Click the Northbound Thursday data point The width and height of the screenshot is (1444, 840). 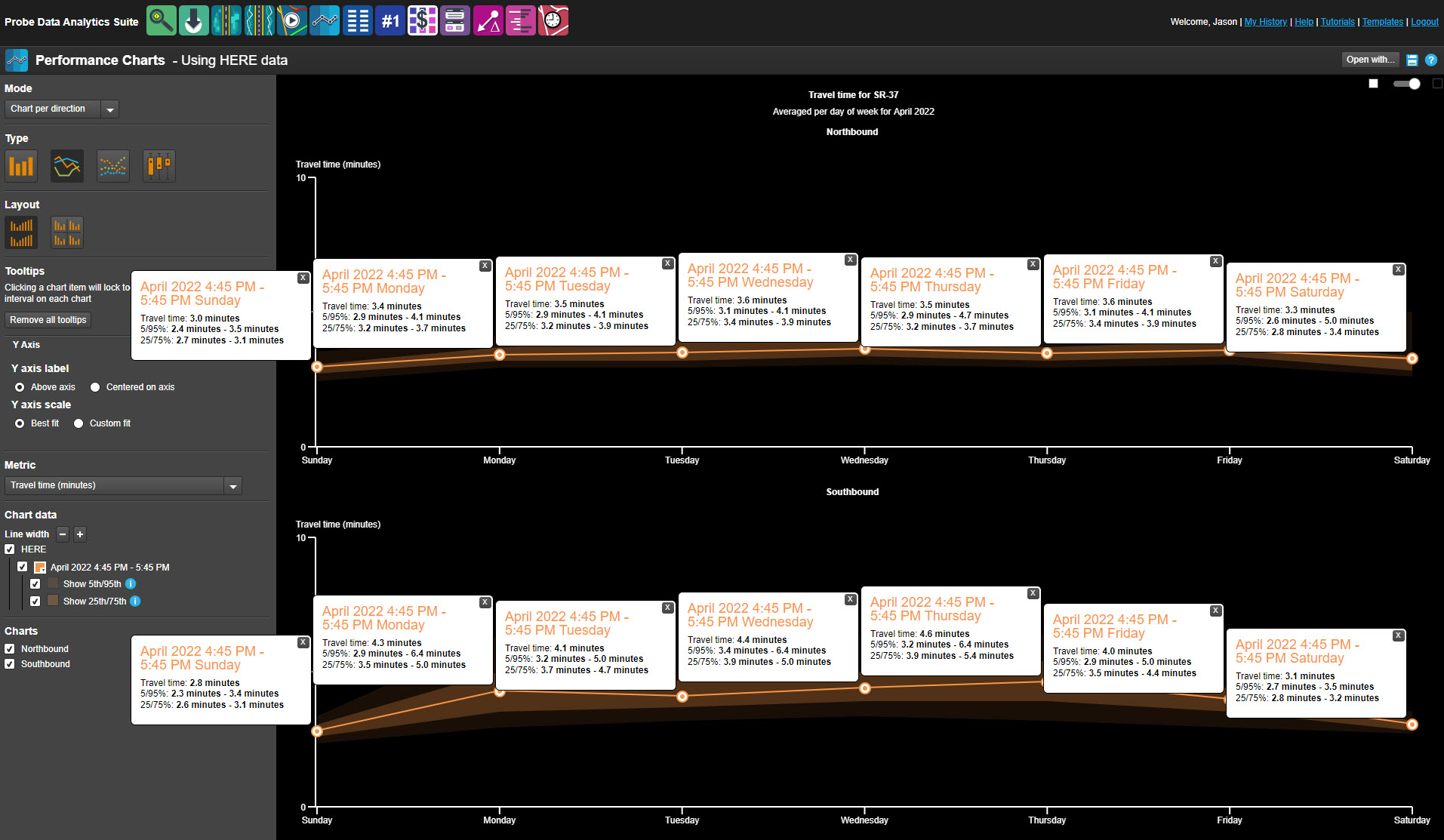(1047, 353)
